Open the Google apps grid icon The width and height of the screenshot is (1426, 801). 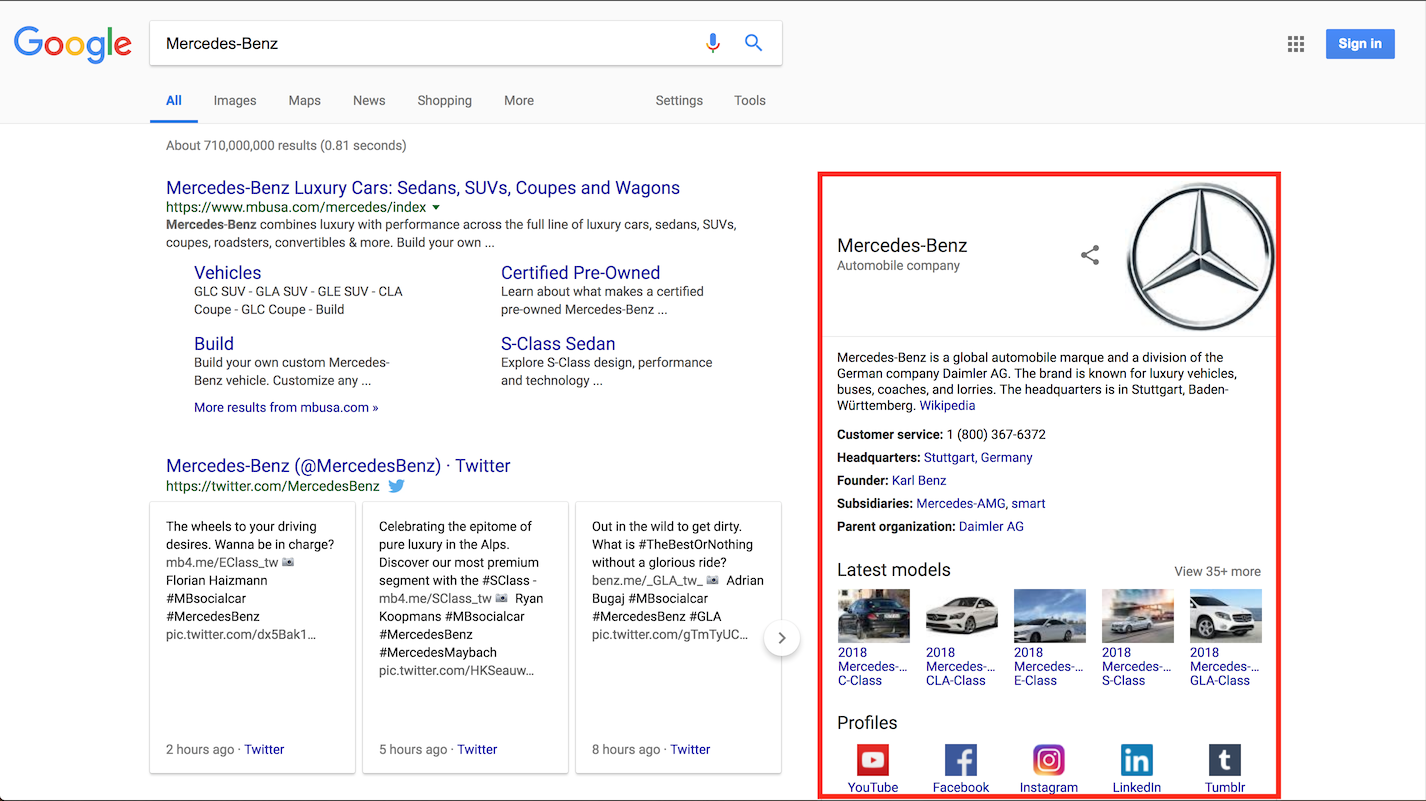coord(1295,43)
